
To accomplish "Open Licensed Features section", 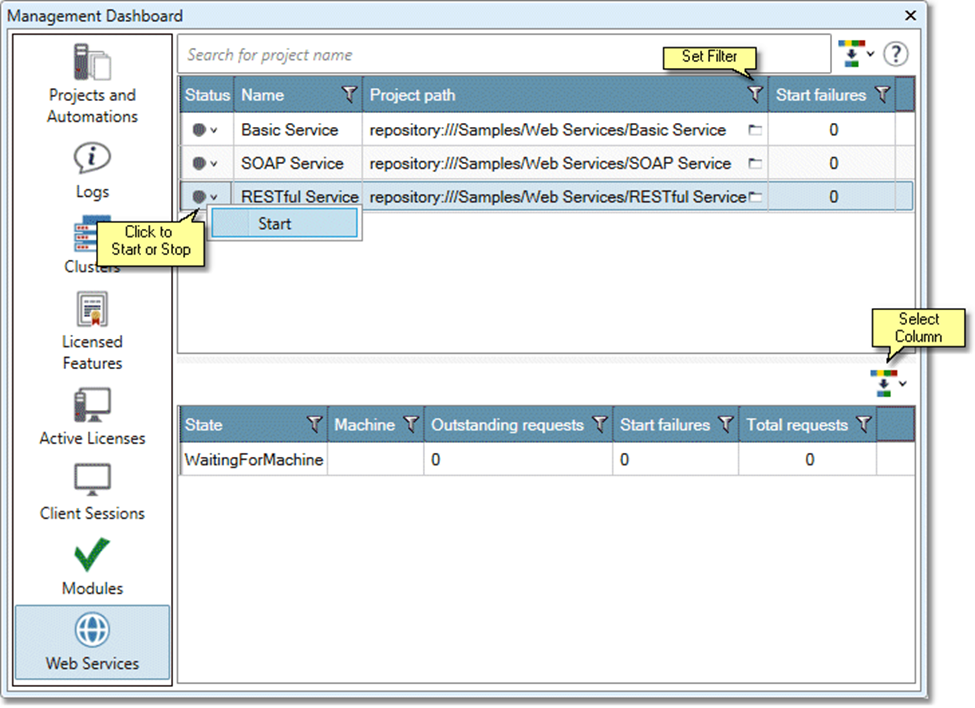I will tap(92, 330).
